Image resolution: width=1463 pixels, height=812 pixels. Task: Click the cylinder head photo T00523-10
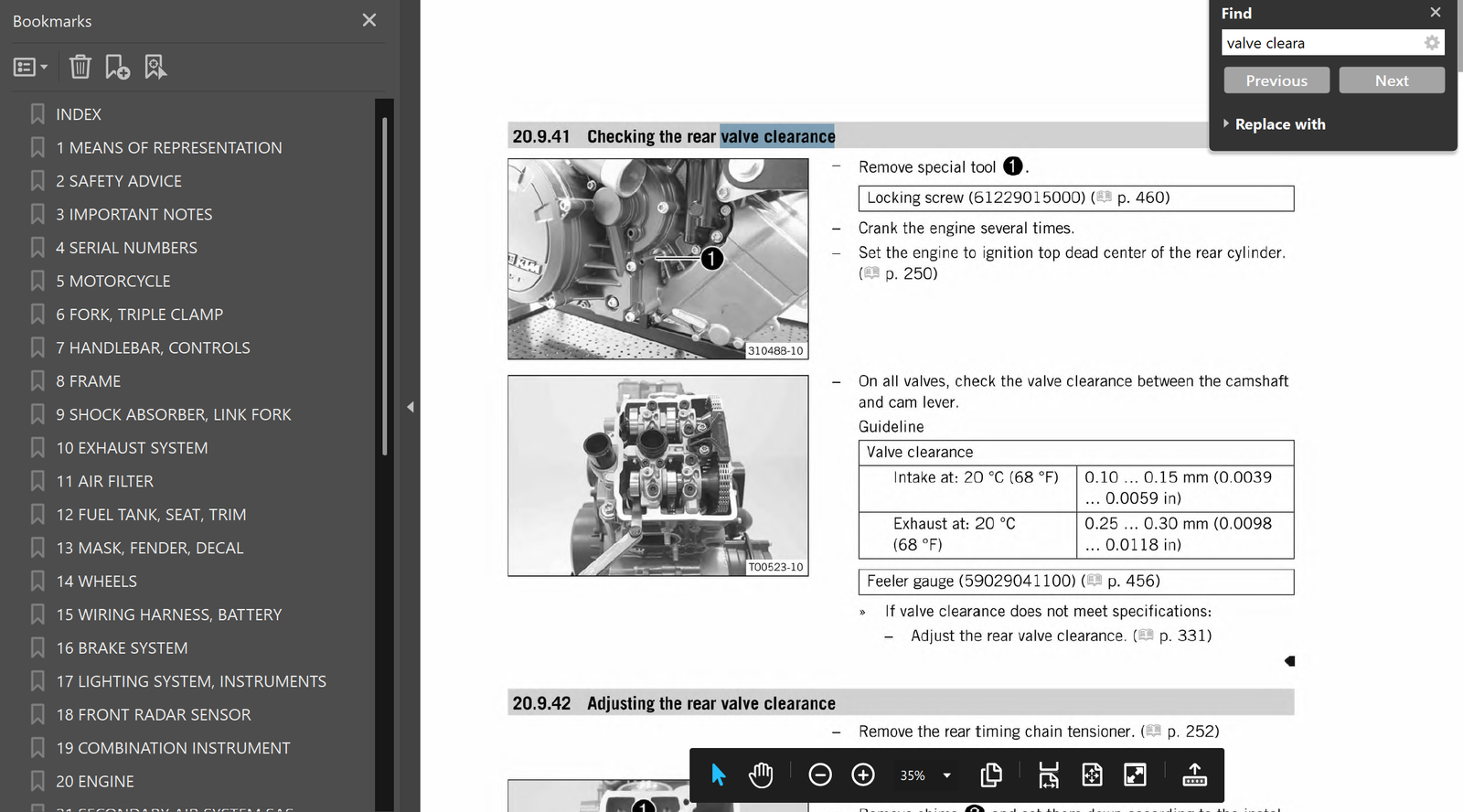pyautogui.click(x=658, y=475)
